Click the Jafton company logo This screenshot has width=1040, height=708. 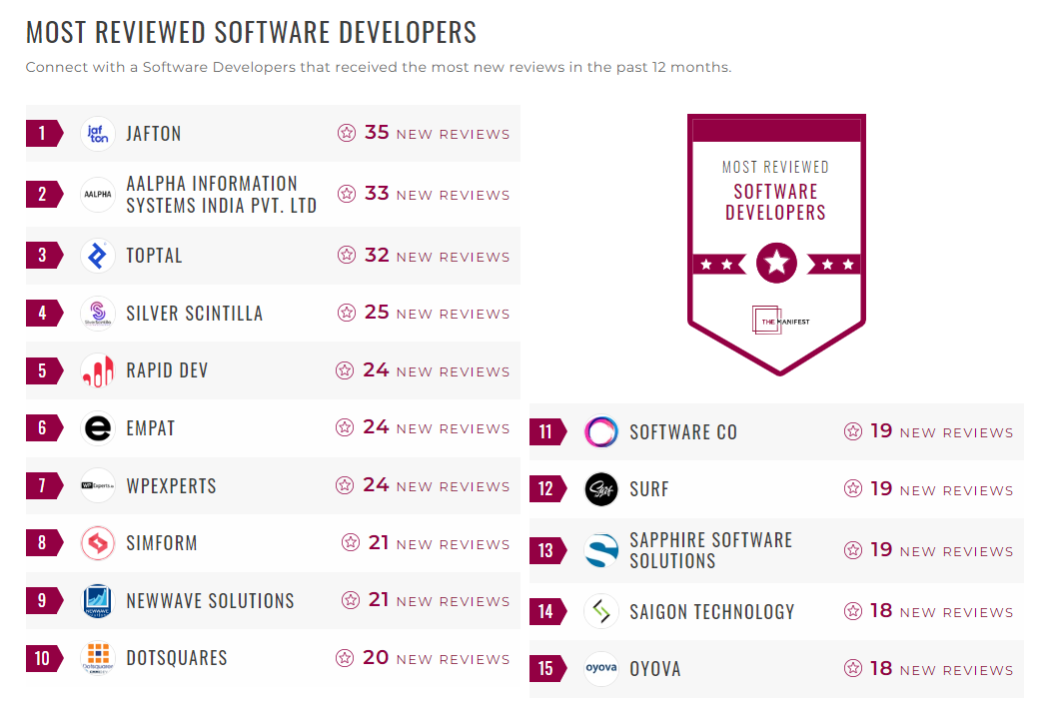pos(98,133)
